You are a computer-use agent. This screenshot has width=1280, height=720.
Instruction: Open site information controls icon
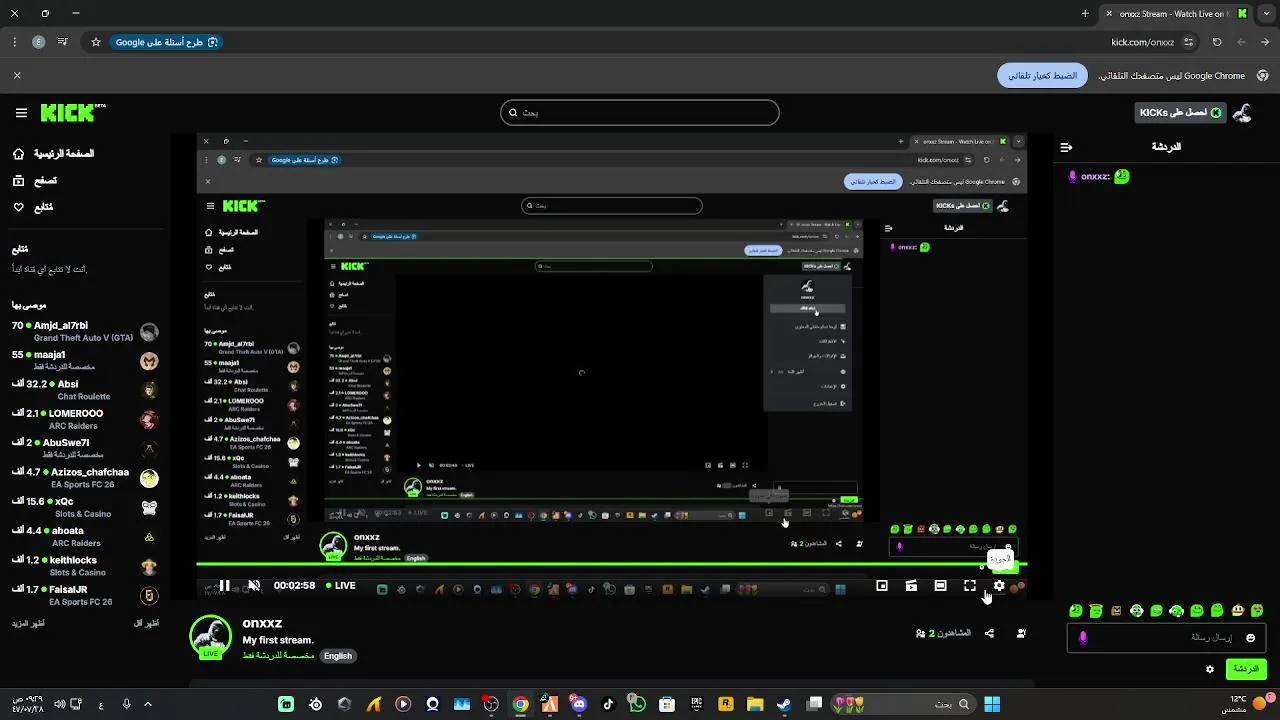click(x=1189, y=42)
